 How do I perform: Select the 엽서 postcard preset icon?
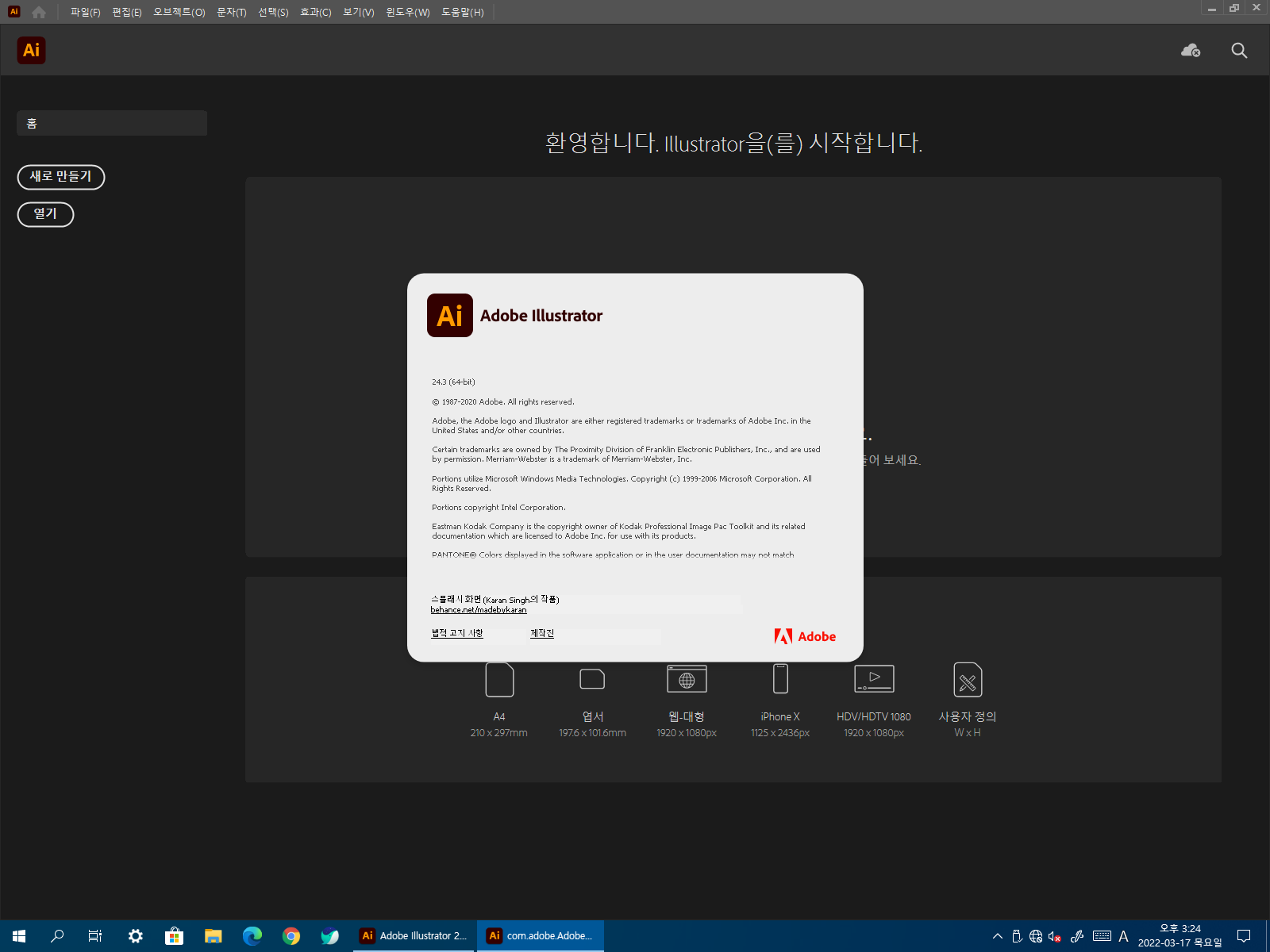coord(592,679)
